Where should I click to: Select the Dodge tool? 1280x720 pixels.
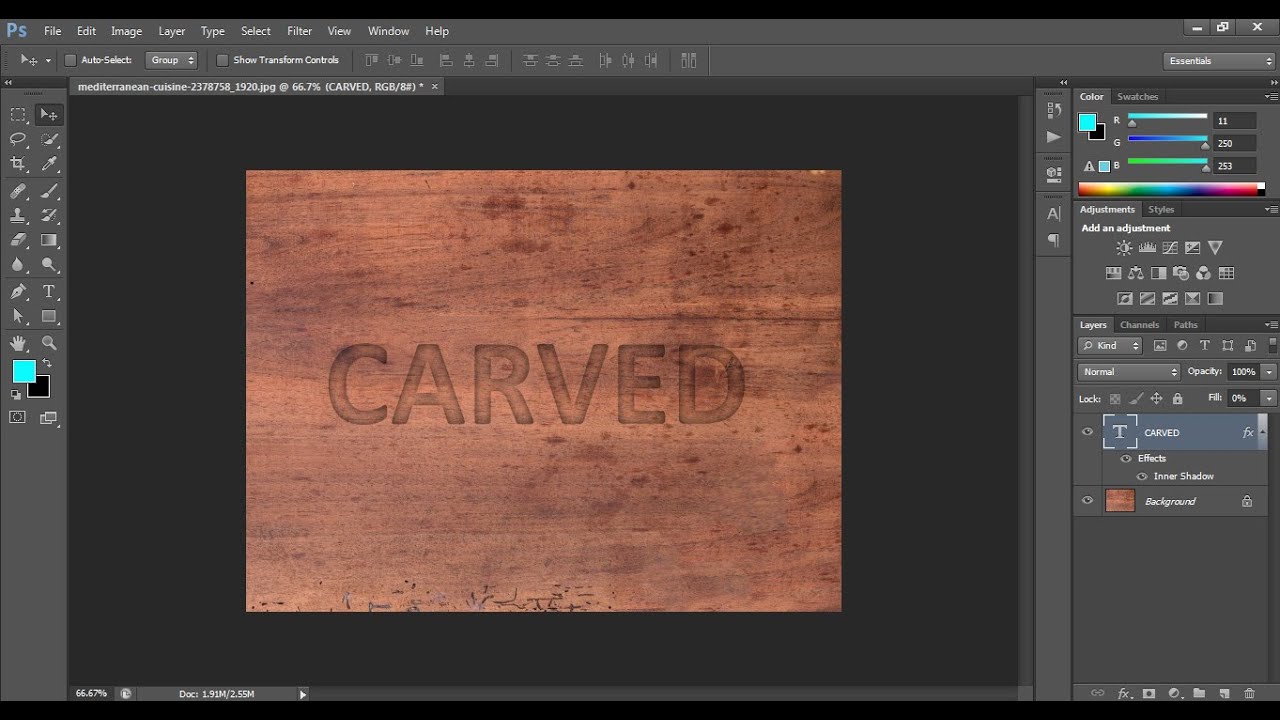click(x=49, y=265)
